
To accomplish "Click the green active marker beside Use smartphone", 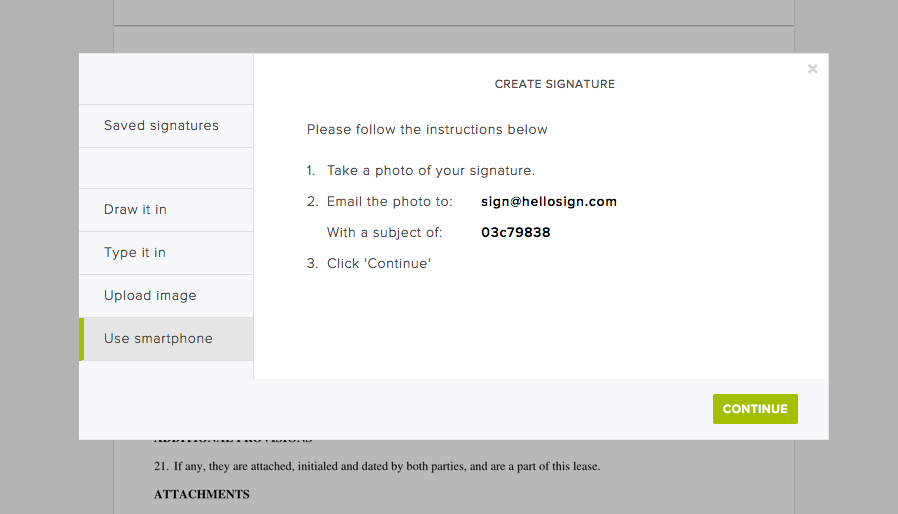I will [x=82, y=339].
